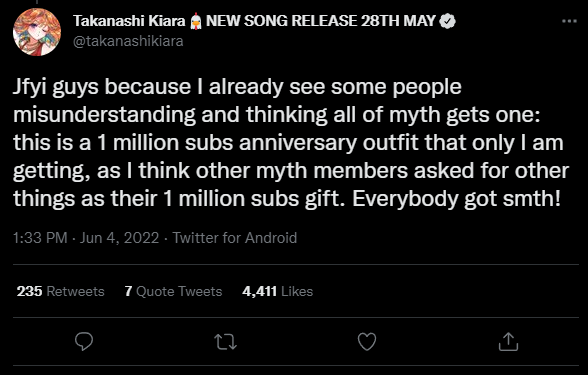Show the 4,411 Likes list
The width and height of the screenshot is (588, 375).
click(278, 291)
